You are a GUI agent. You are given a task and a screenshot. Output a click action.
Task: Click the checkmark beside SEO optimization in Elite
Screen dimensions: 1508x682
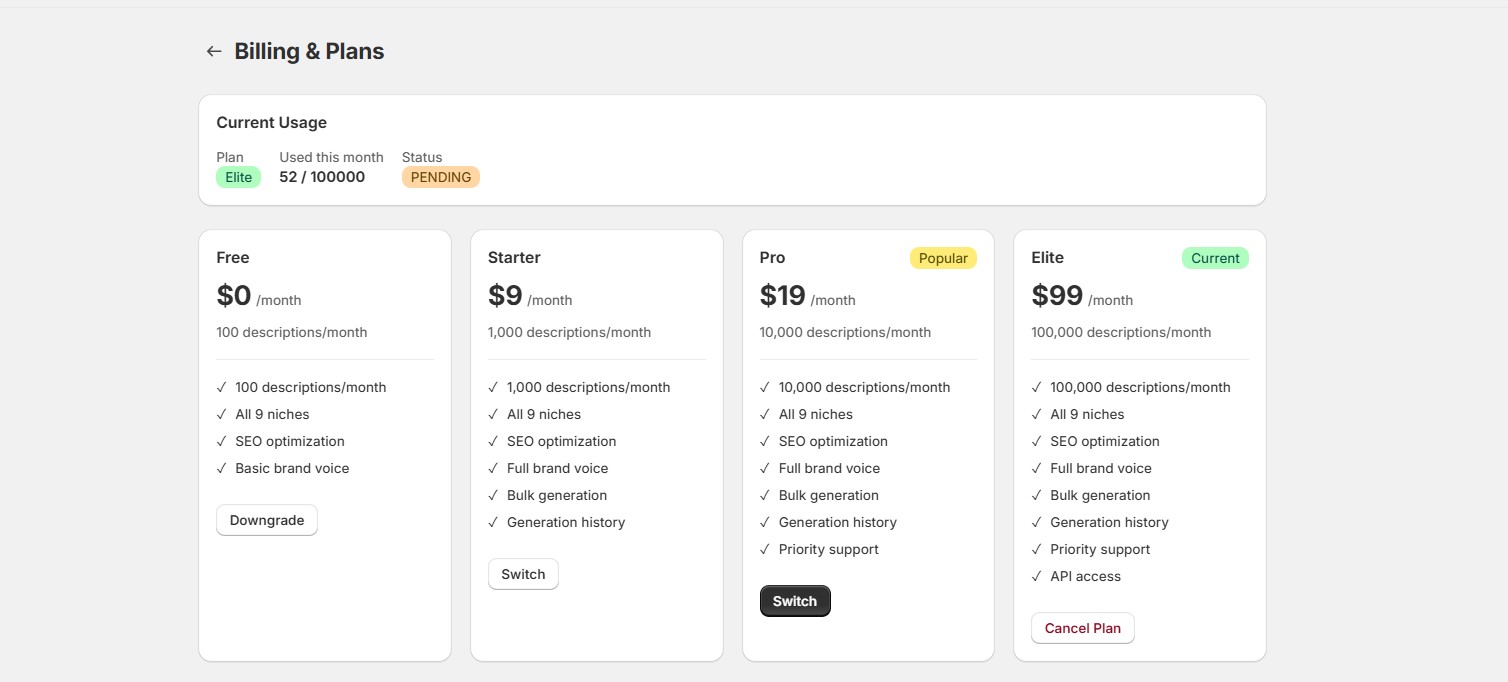click(x=1037, y=441)
